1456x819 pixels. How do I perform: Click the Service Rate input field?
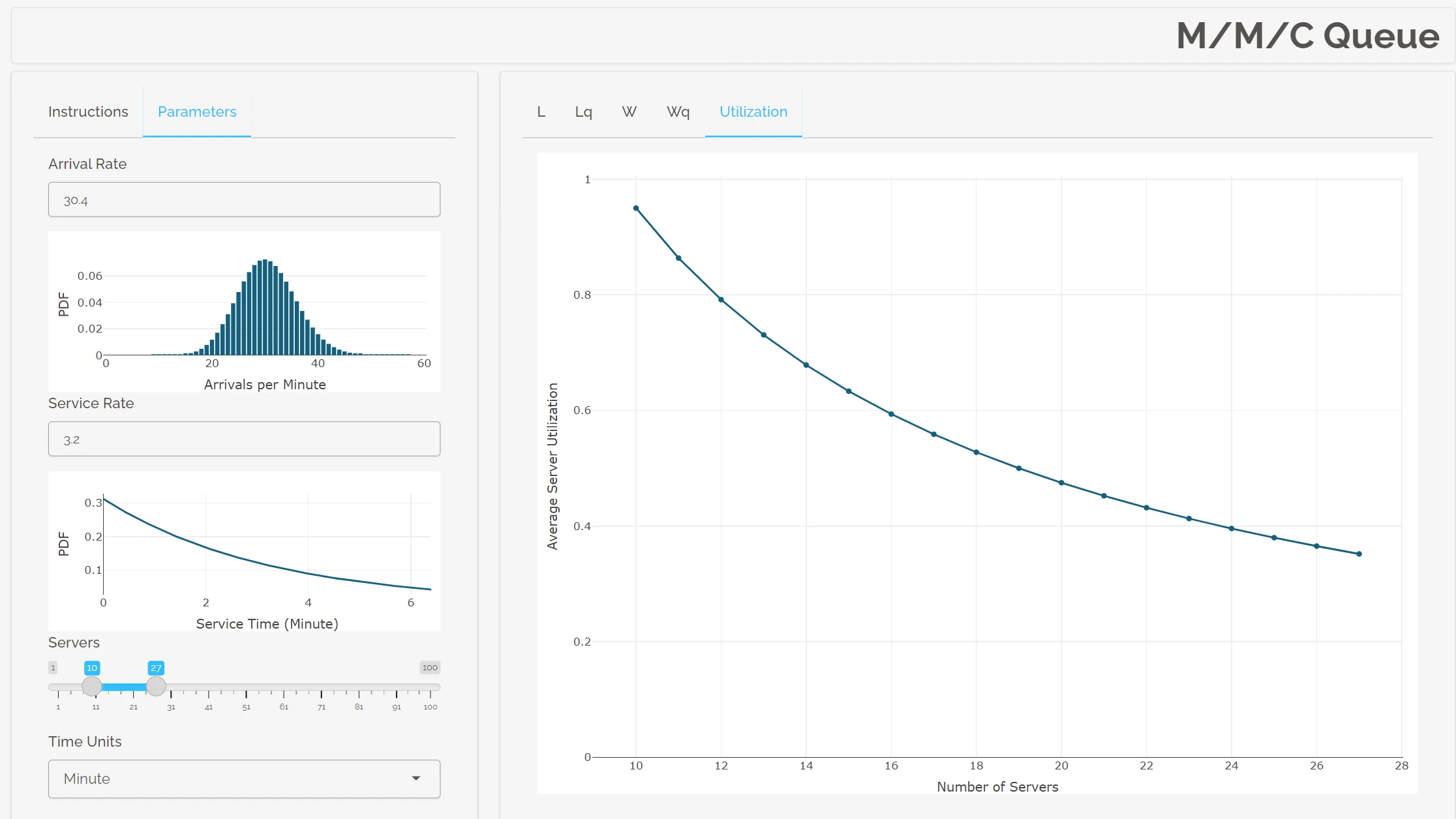point(244,439)
